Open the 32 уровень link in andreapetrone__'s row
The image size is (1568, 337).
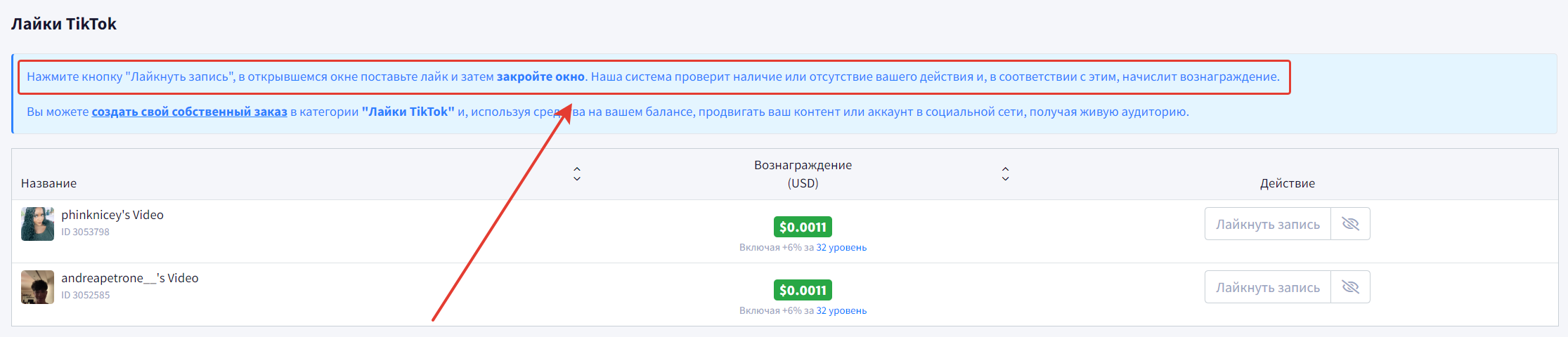tap(841, 310)
